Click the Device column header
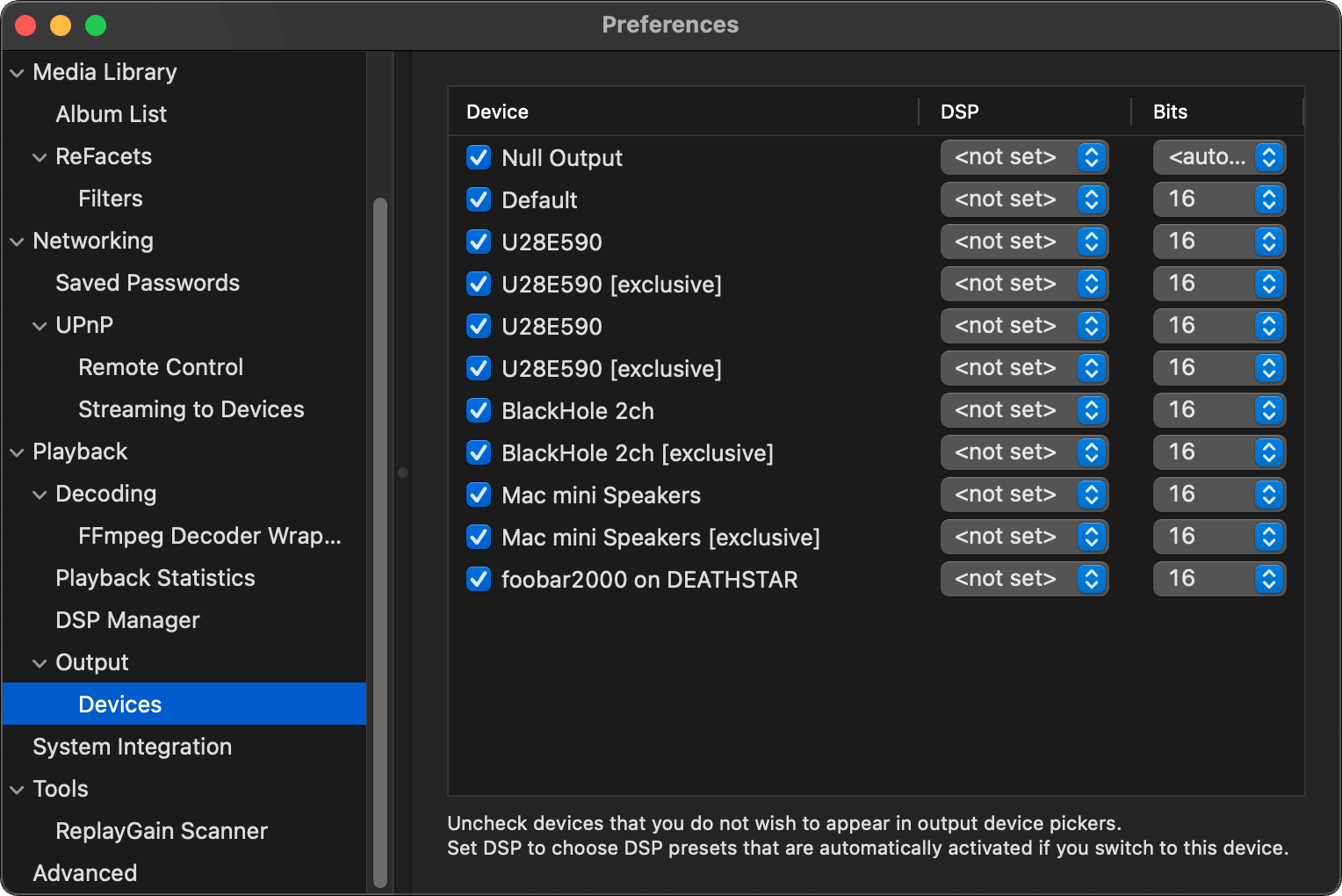This screenshot has width=1342, height=896. (497, 112)
